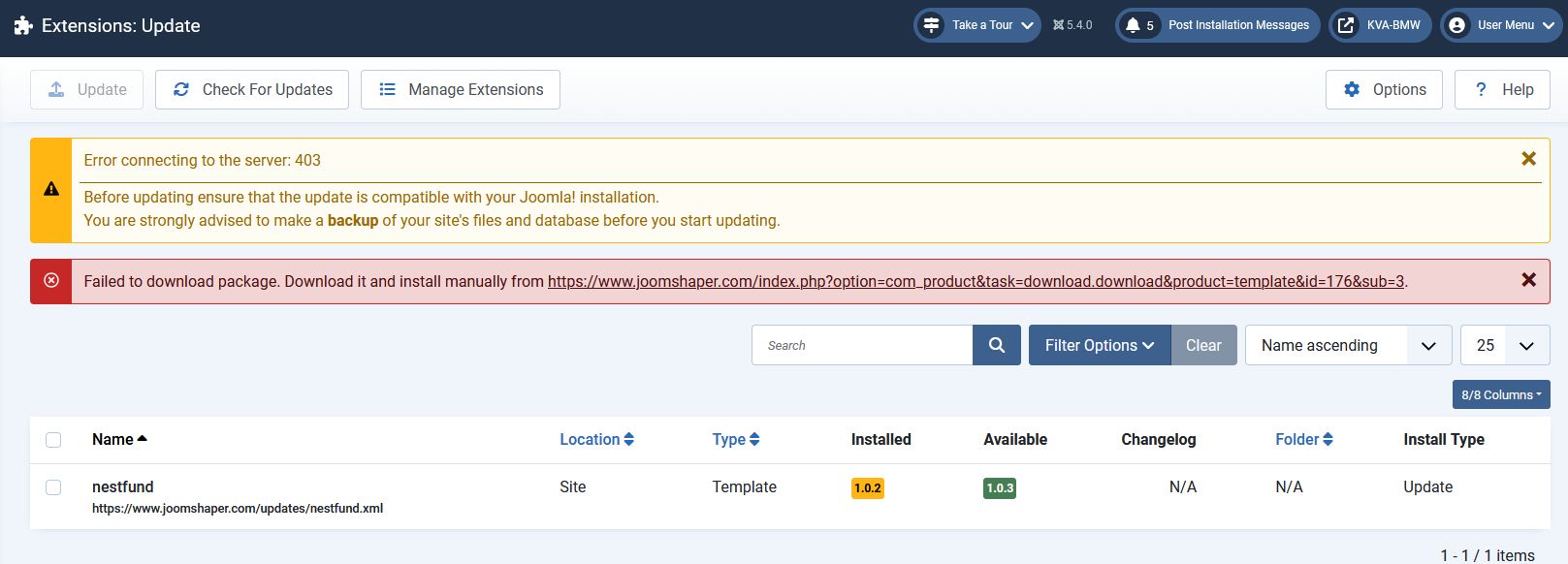The height and width of the screenshot is (564, 1568).
Task: Select the nestfund row checkbox
Action: pos(53,487)
